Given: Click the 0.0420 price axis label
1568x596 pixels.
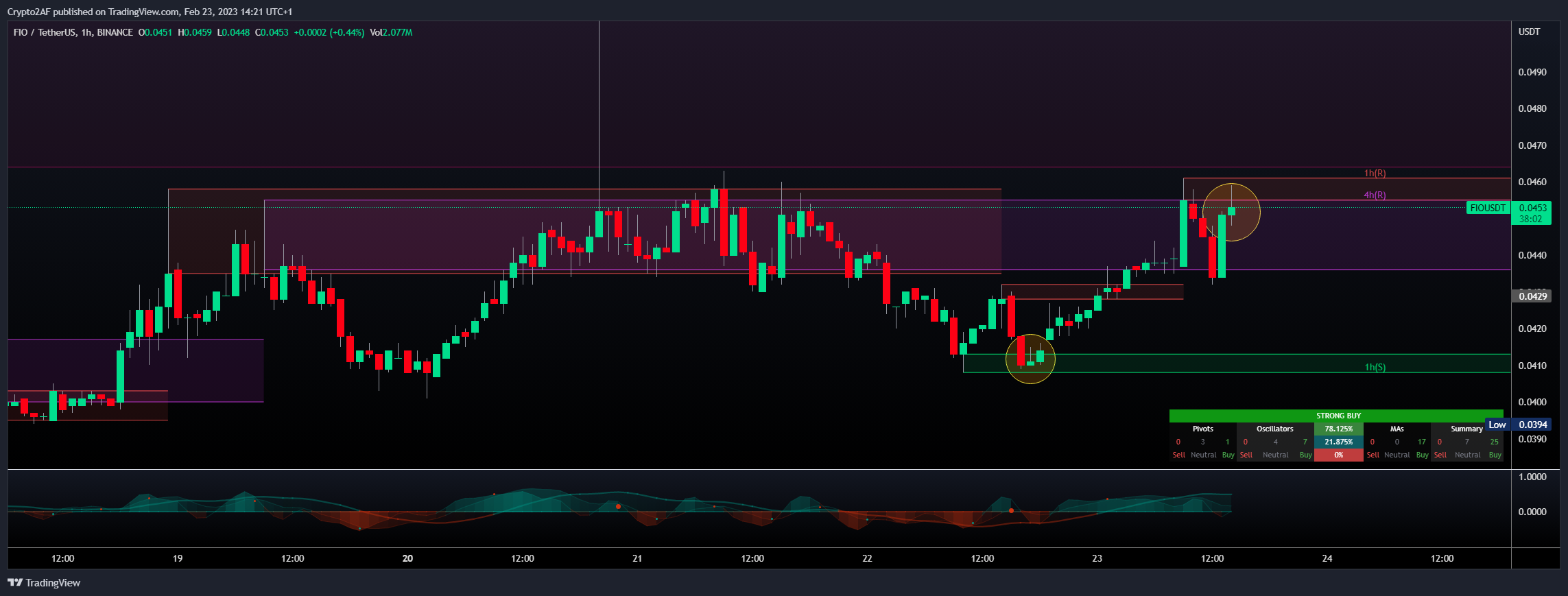Looking at the screenshot, I should 1532,329.
